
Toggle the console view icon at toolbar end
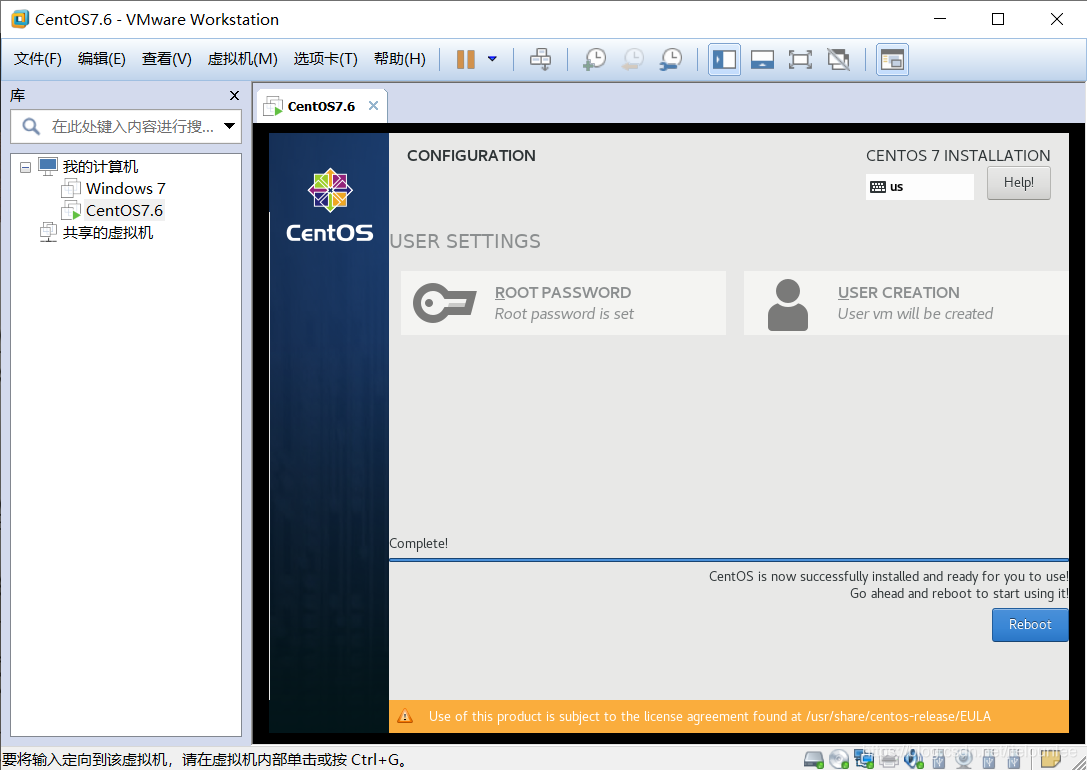coord(892,59)
